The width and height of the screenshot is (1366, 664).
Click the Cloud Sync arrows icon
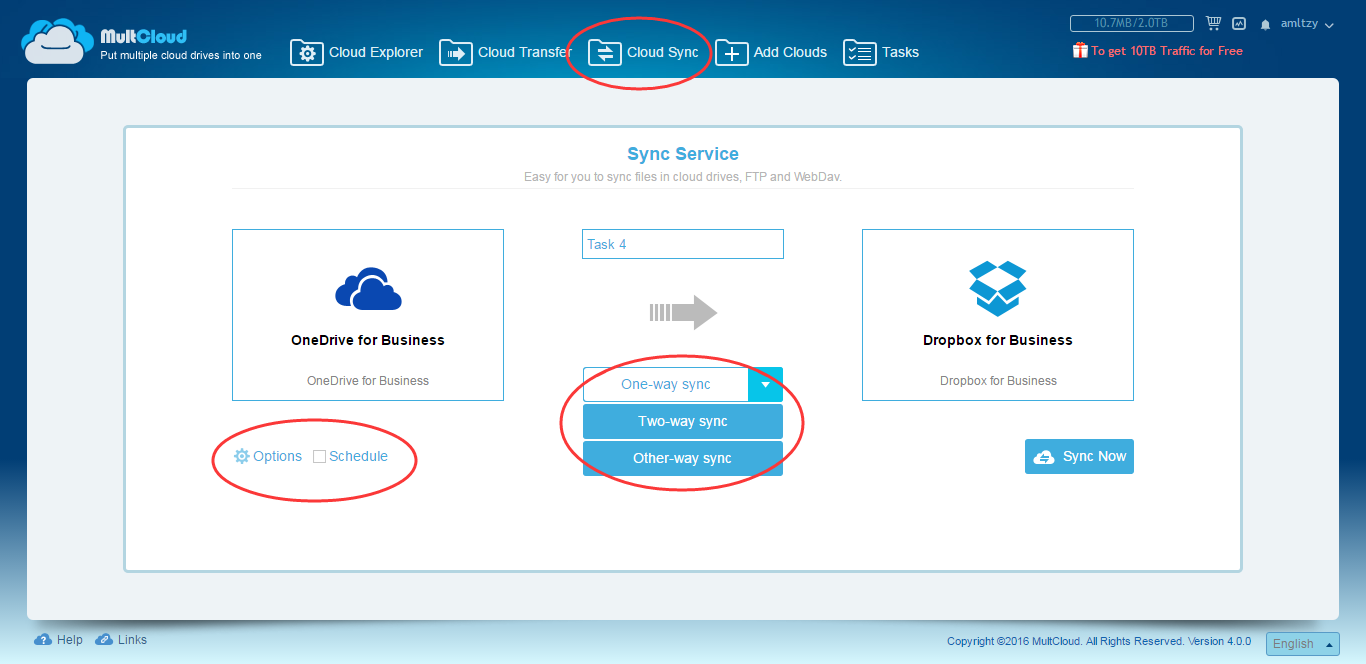[604, 52]
